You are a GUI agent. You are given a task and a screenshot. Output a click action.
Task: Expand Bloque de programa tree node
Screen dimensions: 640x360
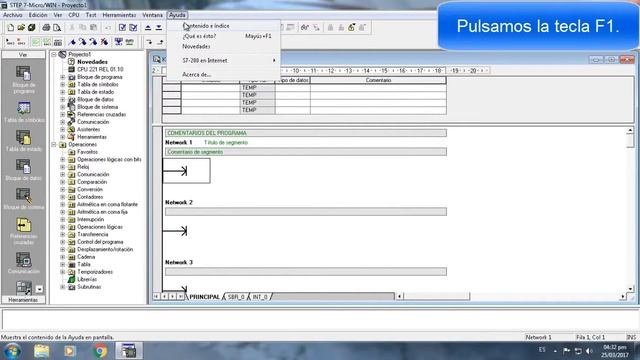pos(63,77)
